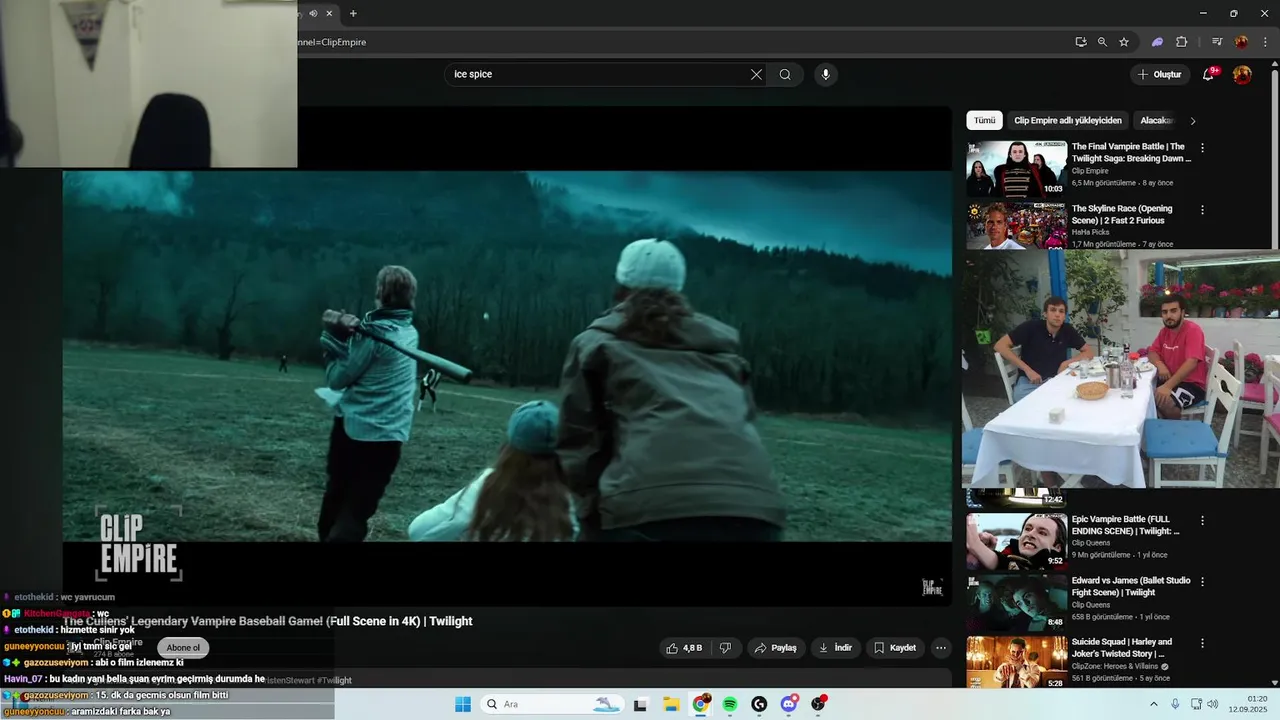The width and height of the screenshot is (1280, 720).
Task: Click the İndir download button
Action: (836, 648)
